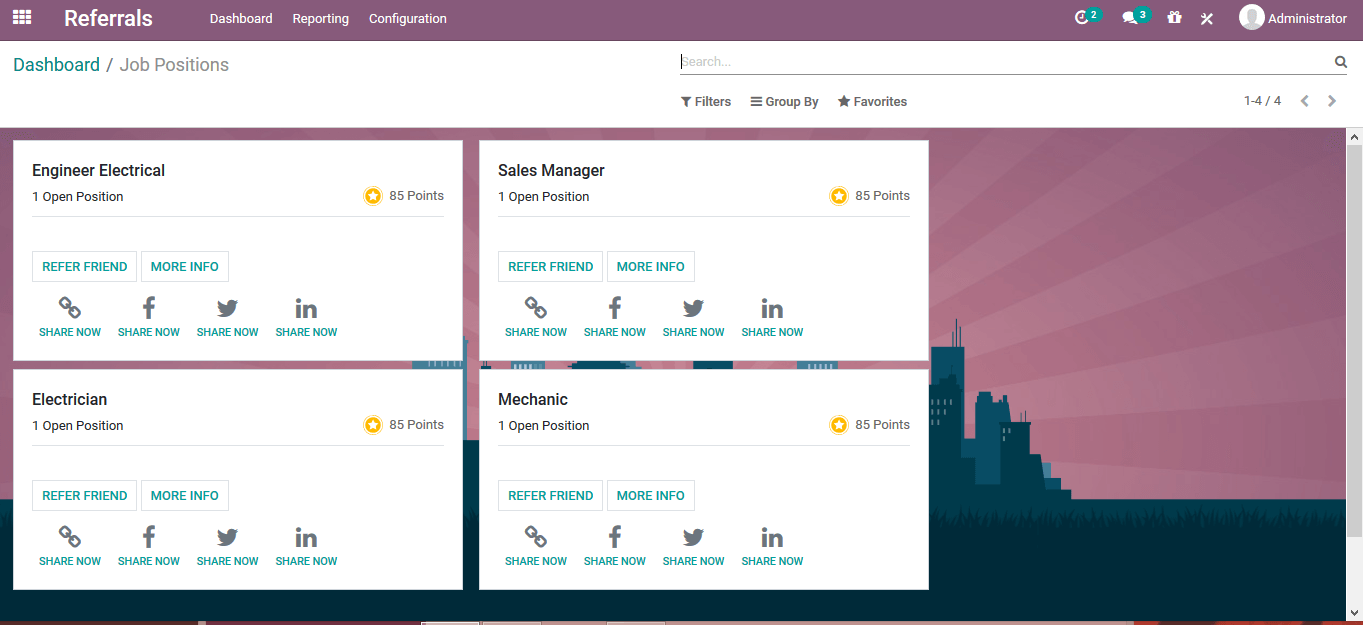Open the Dashboard menu
1363x625 pixels.
(x=241, y=19)
